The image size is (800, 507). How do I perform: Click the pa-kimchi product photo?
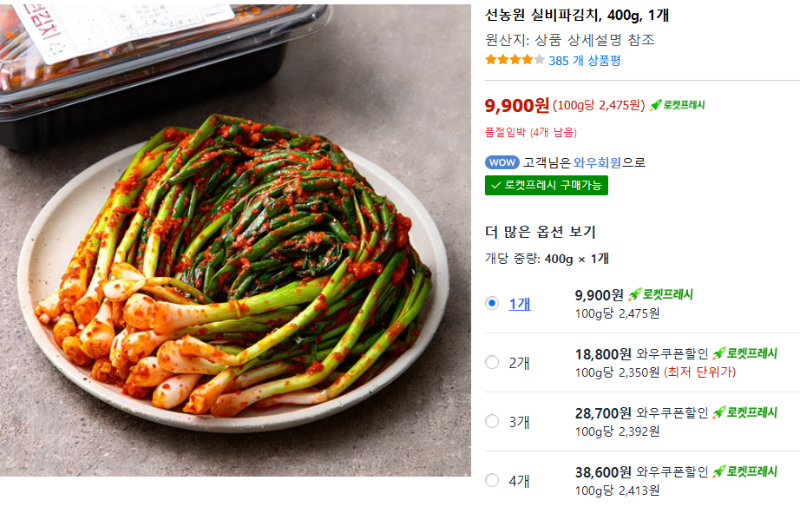pyautogui.click(x=235, y=240)
